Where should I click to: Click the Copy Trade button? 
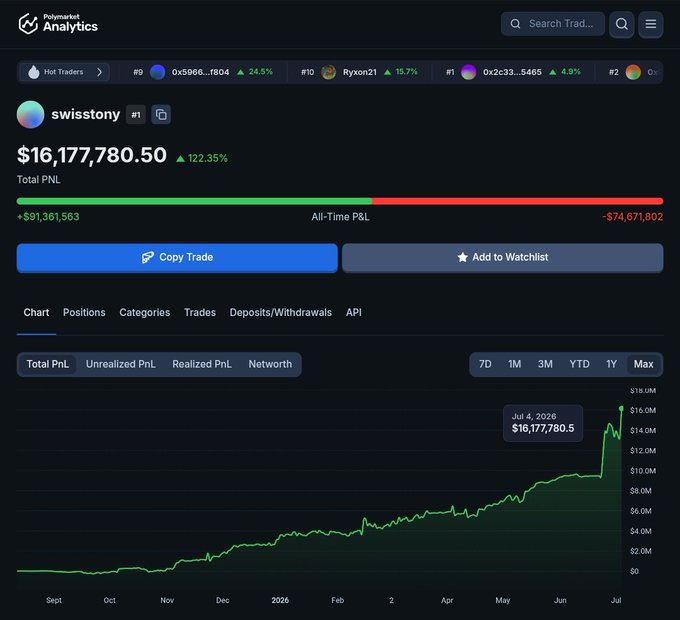click(x=177, y=258)
